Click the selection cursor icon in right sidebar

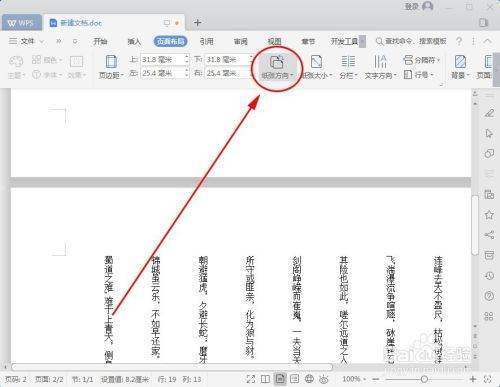489,134
